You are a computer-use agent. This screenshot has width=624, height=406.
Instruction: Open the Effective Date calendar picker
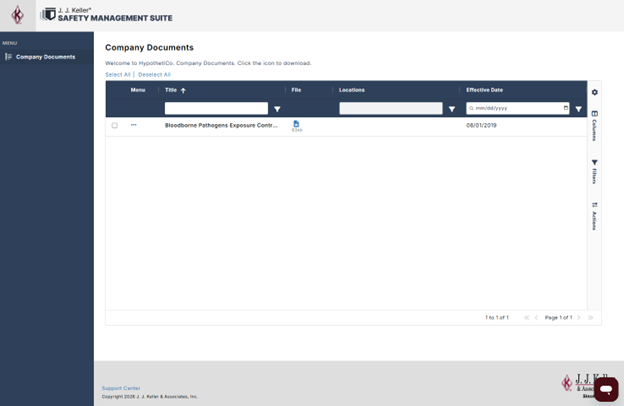tap(566, 108)
